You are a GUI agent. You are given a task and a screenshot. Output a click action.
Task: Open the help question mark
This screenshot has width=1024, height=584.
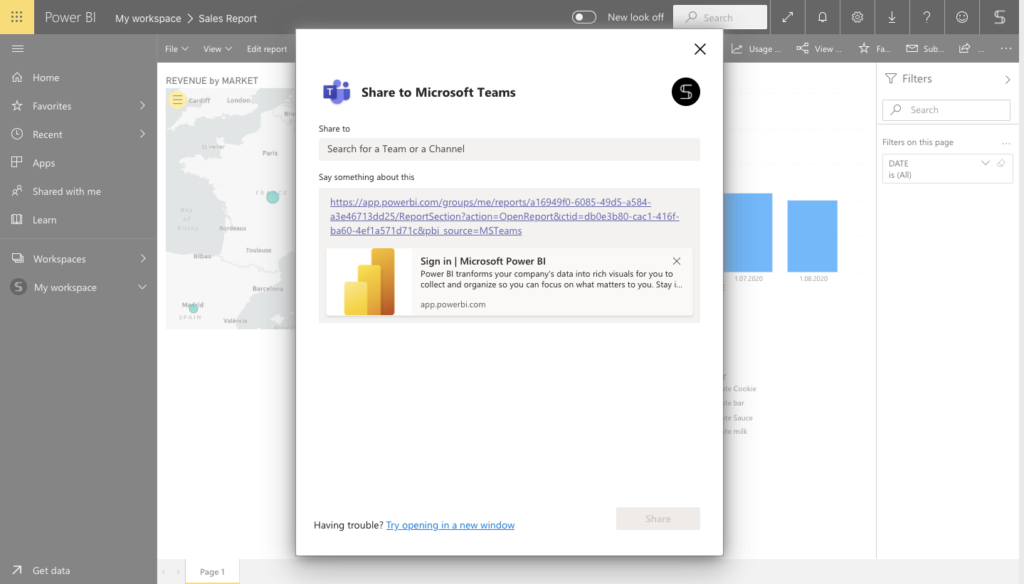tap(926, 18)
